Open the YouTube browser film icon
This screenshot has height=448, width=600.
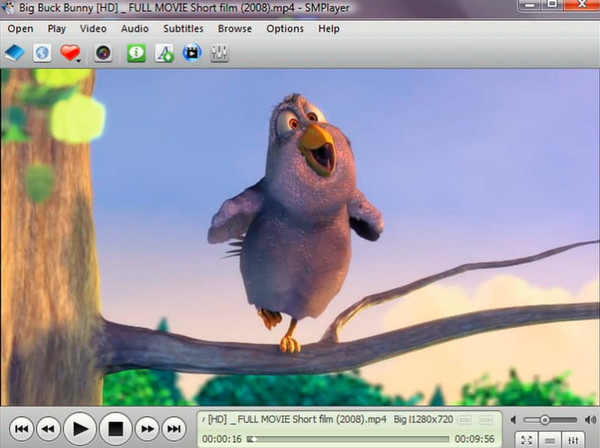[192, 53]
